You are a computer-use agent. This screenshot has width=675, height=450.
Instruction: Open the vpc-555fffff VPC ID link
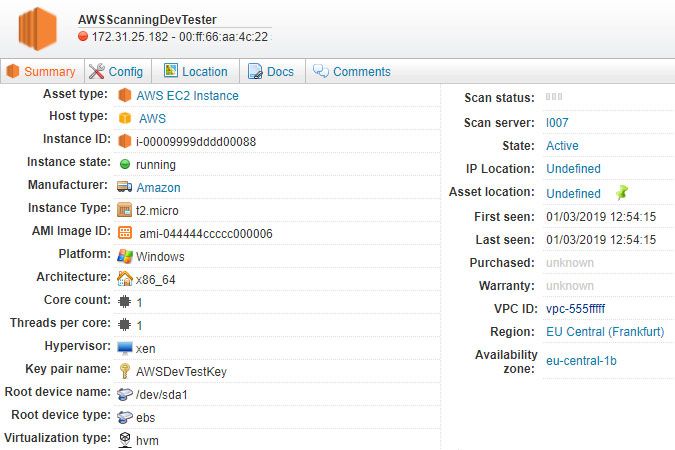pyautogui.click(x=576, y=309)
